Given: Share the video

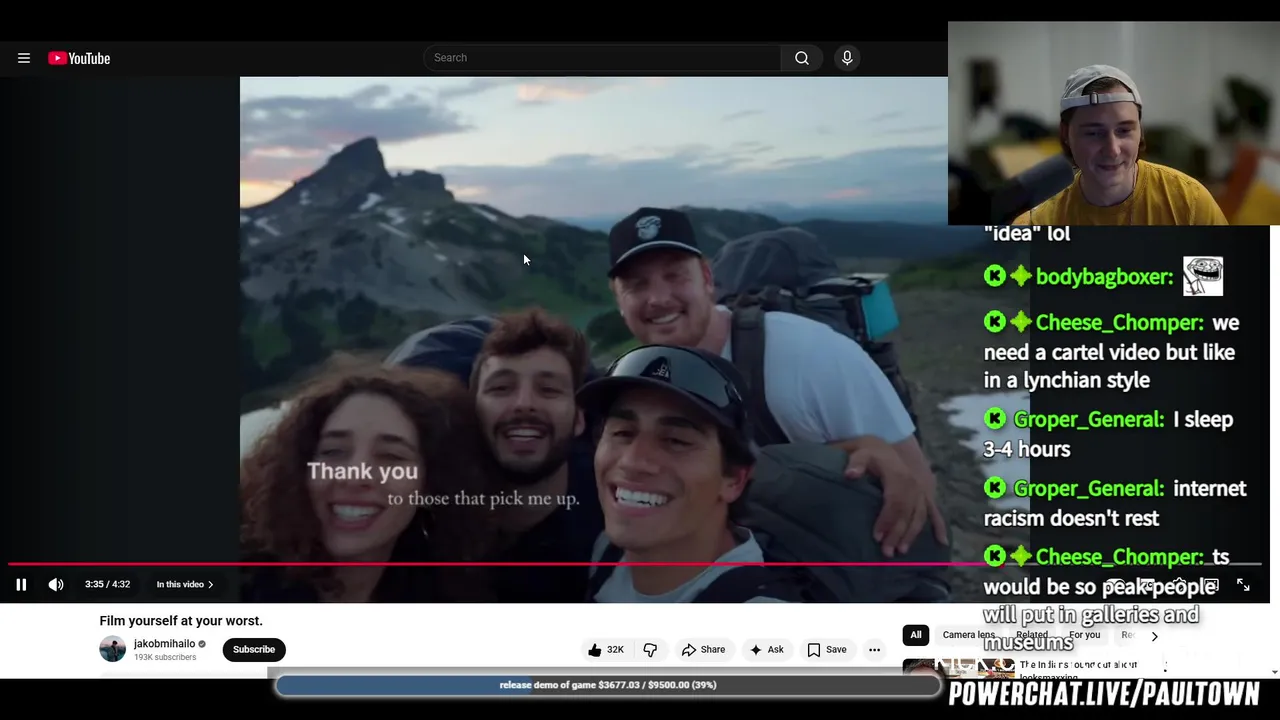Looking at the screenshot, I should (703, 649).
